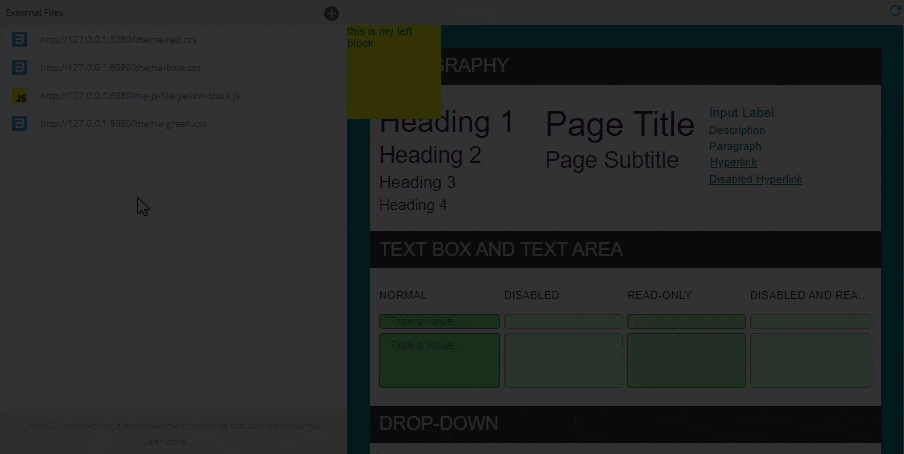Click the Page Subtitle text
Image resolution: width=904 pixels, height=454 pixels.
pos(612,160)
